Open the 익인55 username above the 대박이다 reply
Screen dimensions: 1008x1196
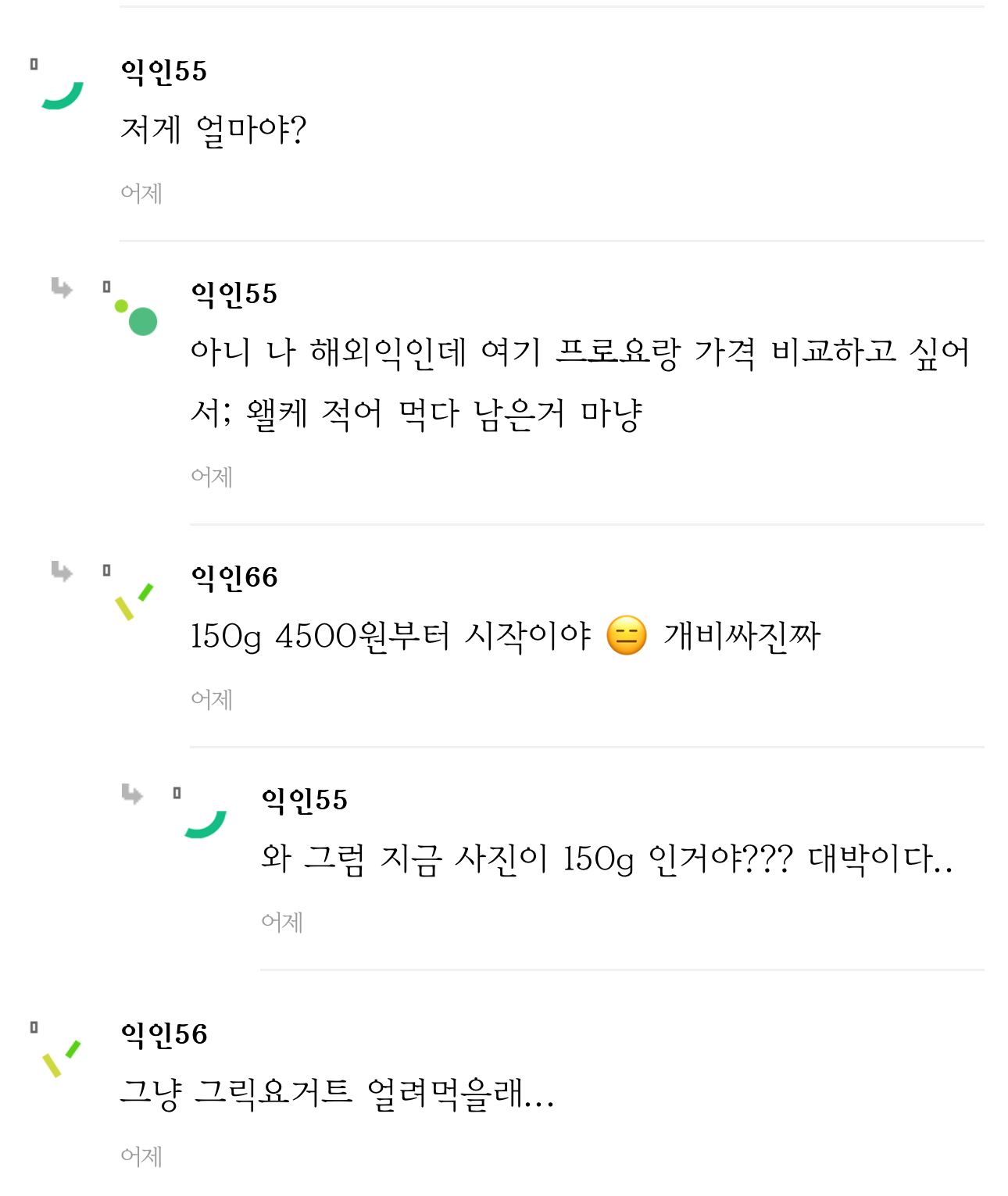click(x=305, y=800)
